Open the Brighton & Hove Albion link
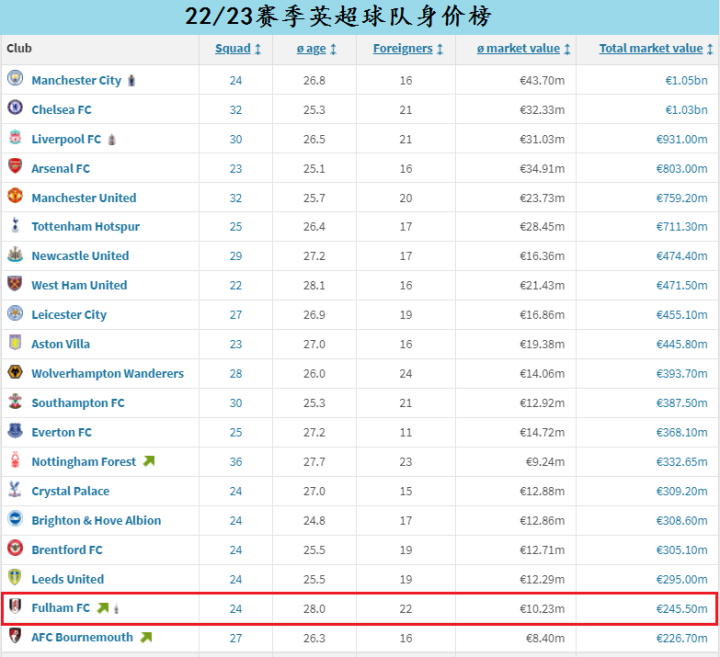This screenshot has height=657, width=720. click(x=96, y=520)
